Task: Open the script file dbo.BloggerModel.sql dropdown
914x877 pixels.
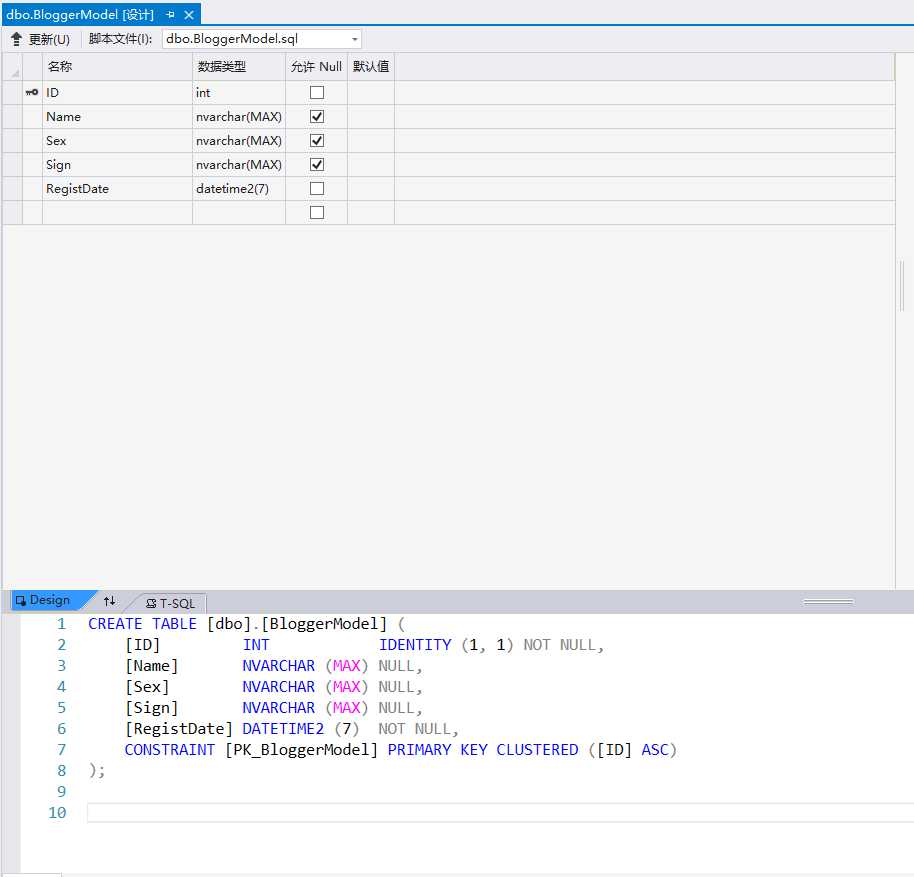Action: [x=354, y=39]
